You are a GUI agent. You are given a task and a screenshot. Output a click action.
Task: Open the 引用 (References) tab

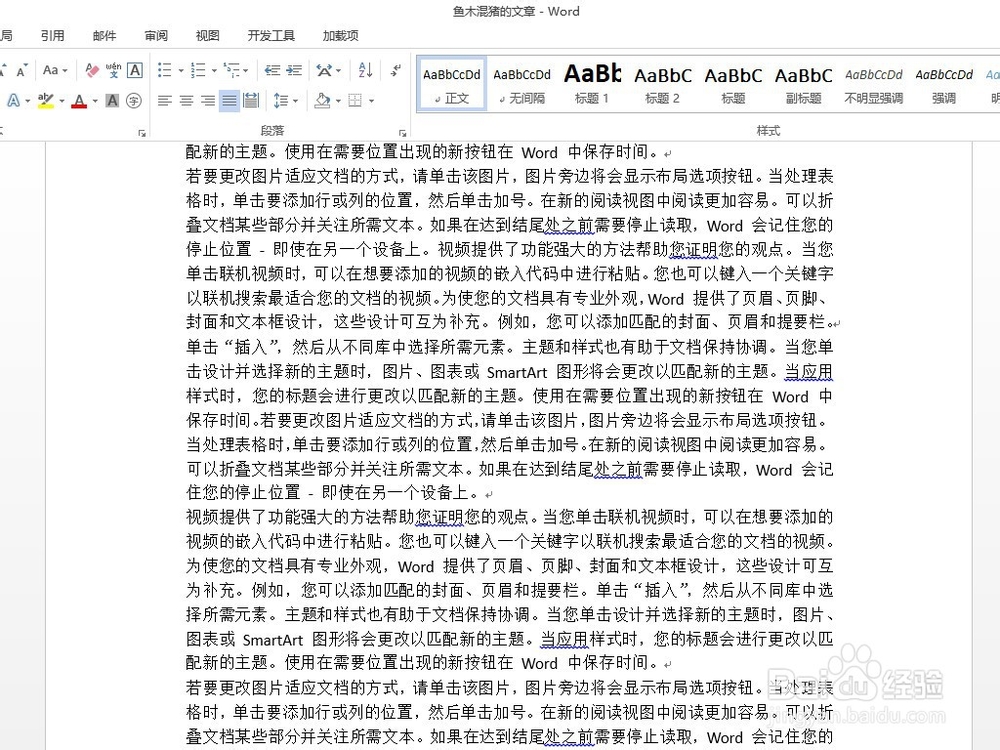tap(52, 36)
